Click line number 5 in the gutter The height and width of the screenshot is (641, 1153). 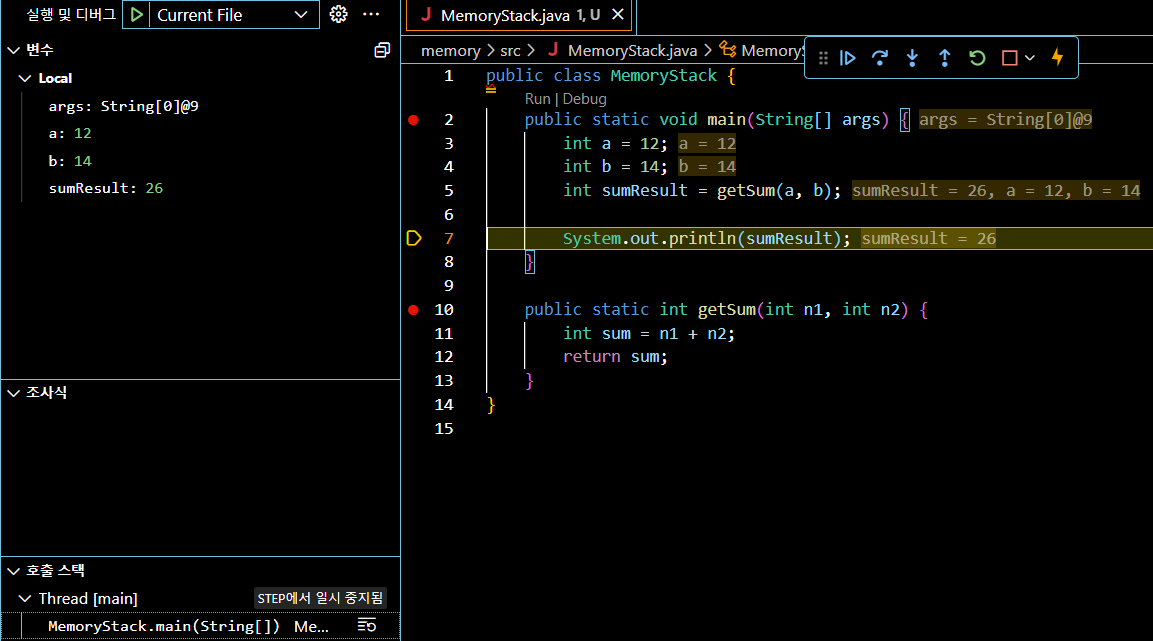(449, 191)
